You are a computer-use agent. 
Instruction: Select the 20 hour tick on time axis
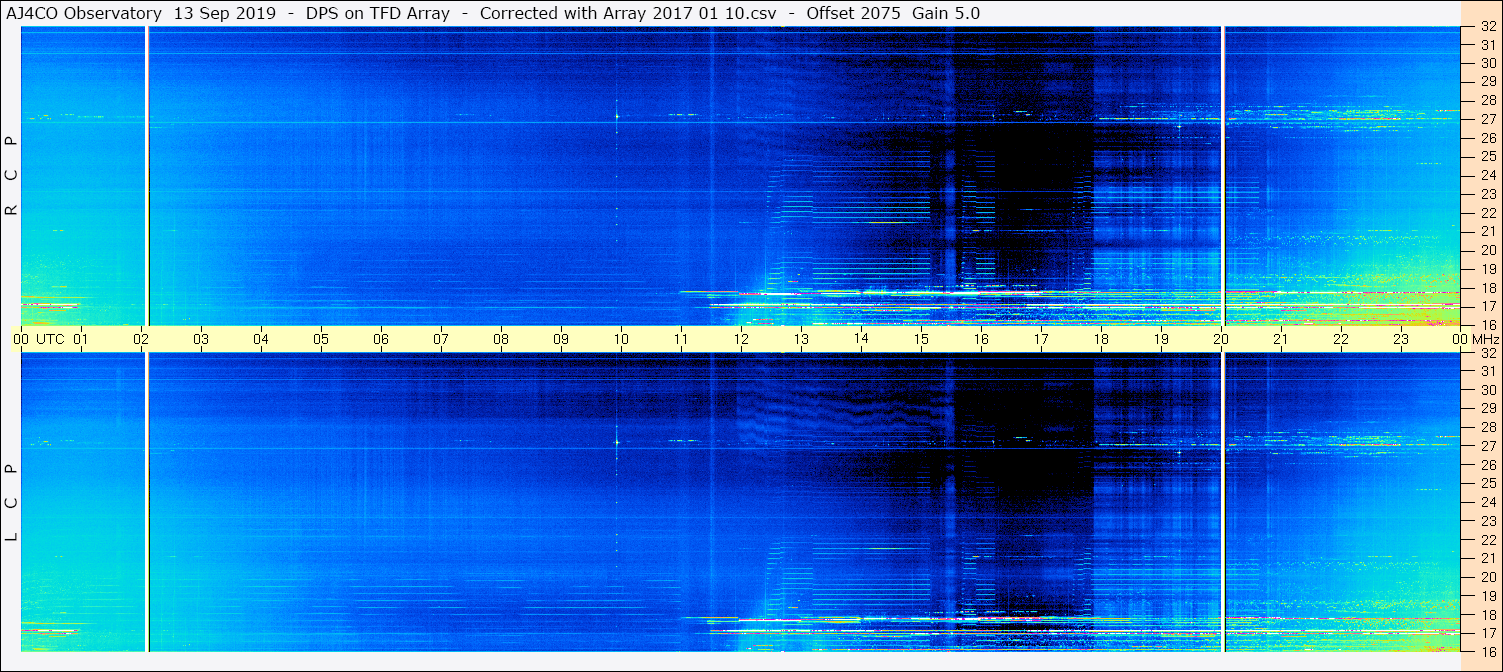point(1221,339)
